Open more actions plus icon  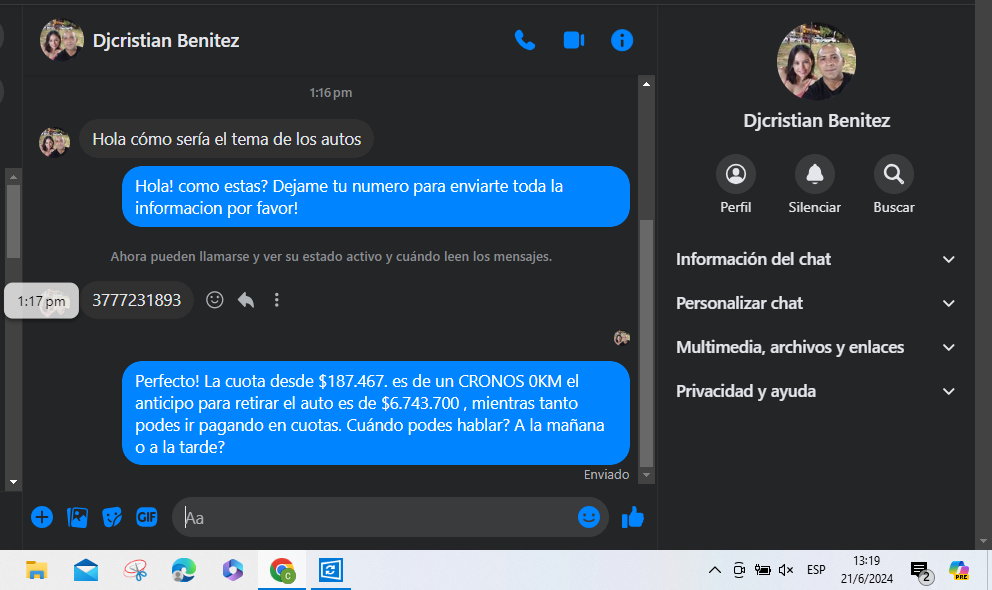pyautogui.click(x=42, y=517)
